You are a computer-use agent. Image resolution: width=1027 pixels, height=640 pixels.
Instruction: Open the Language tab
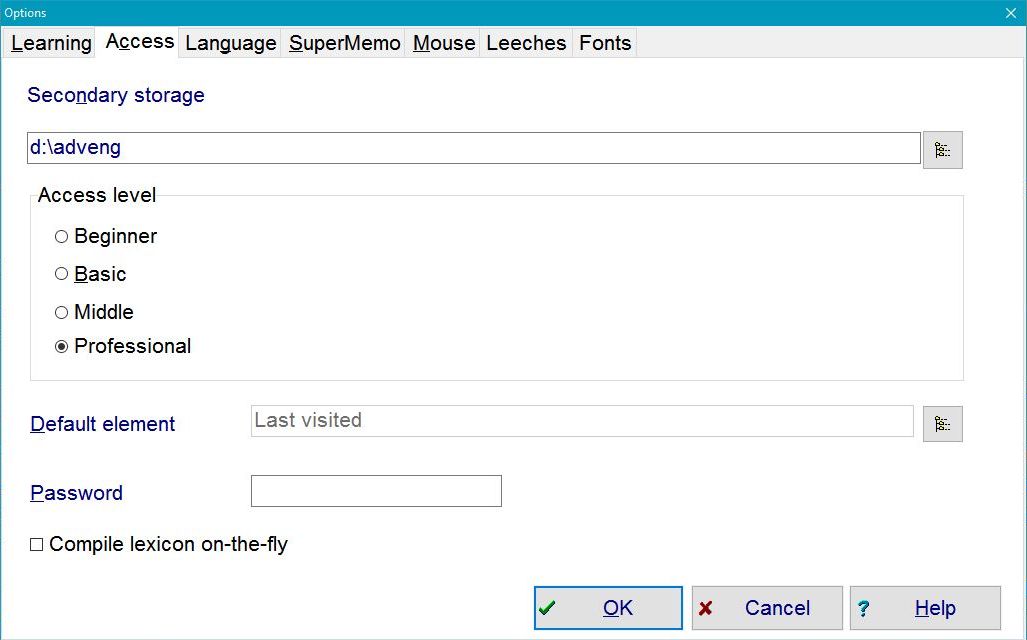230,43
